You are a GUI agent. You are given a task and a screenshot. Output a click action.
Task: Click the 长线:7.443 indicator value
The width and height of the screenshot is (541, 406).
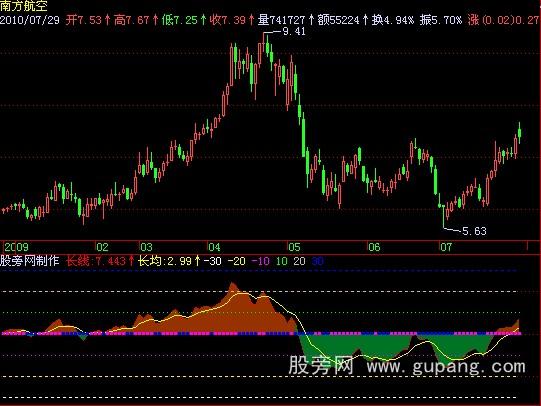point(96,261)
